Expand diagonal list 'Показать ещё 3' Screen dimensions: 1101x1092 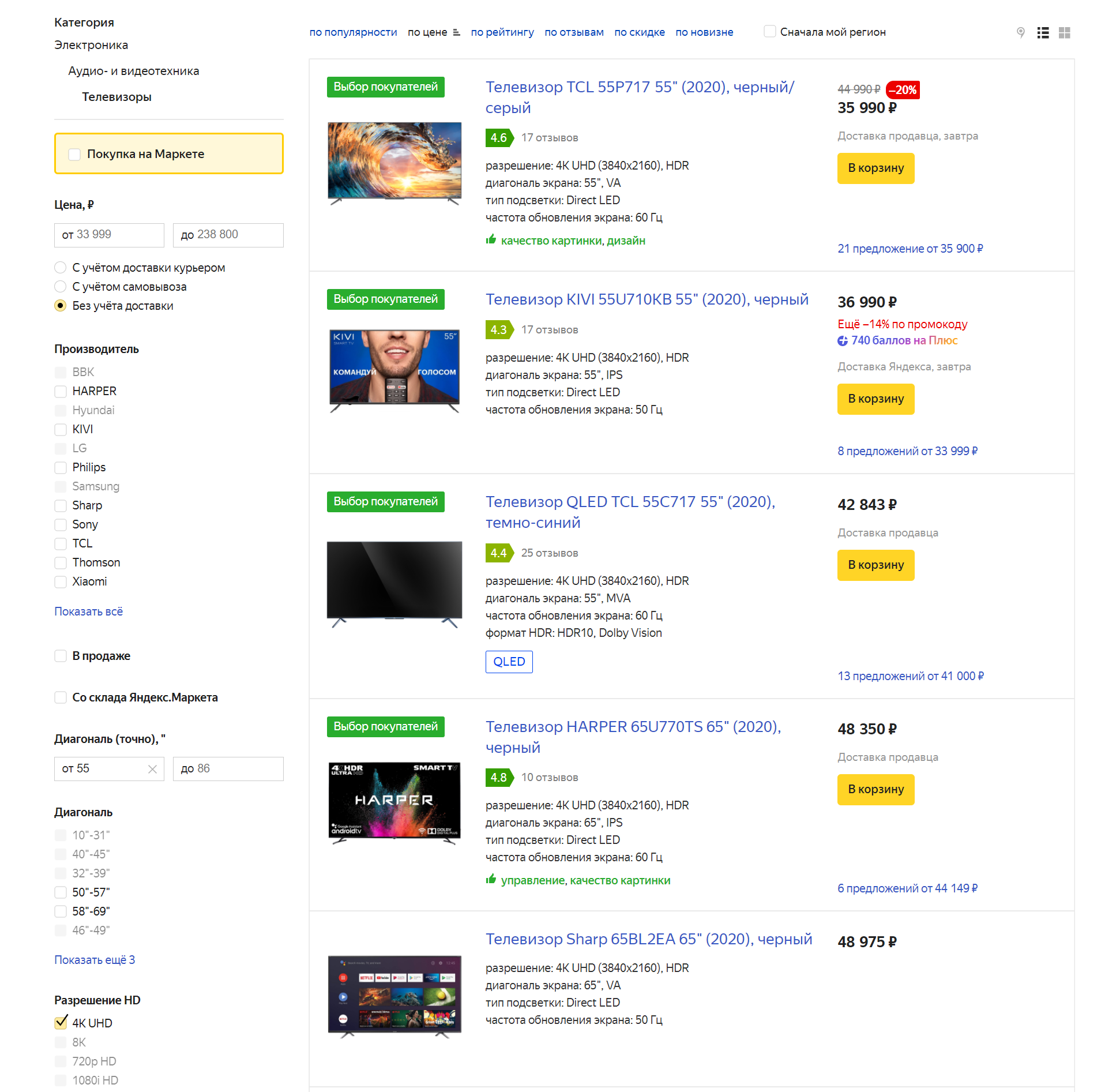point(95,960)
